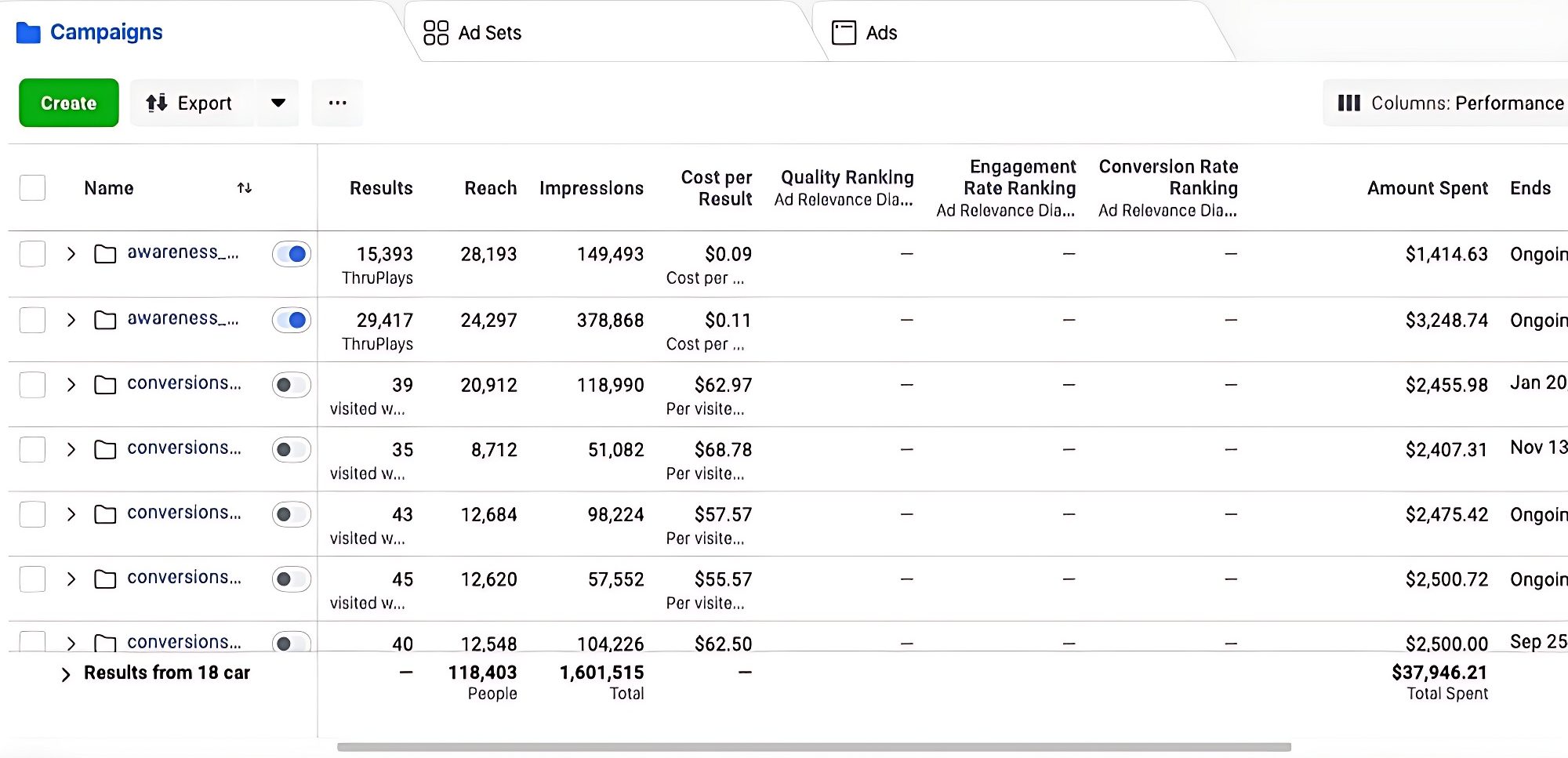Expand the first awareness campaign row
The image size is (1568, 758).
[71, 254]
